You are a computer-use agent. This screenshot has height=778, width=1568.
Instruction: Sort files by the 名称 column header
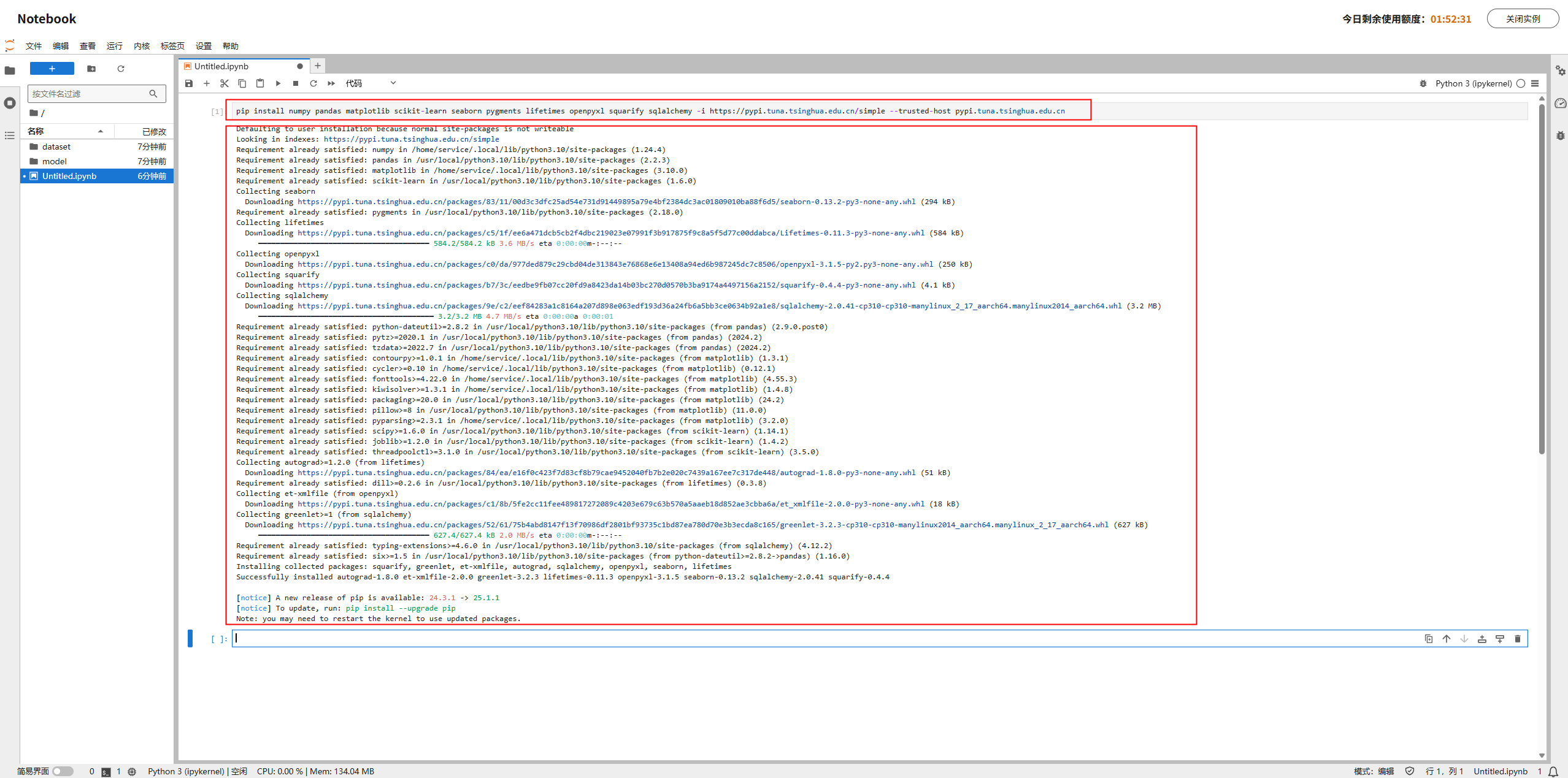point(36,131)
